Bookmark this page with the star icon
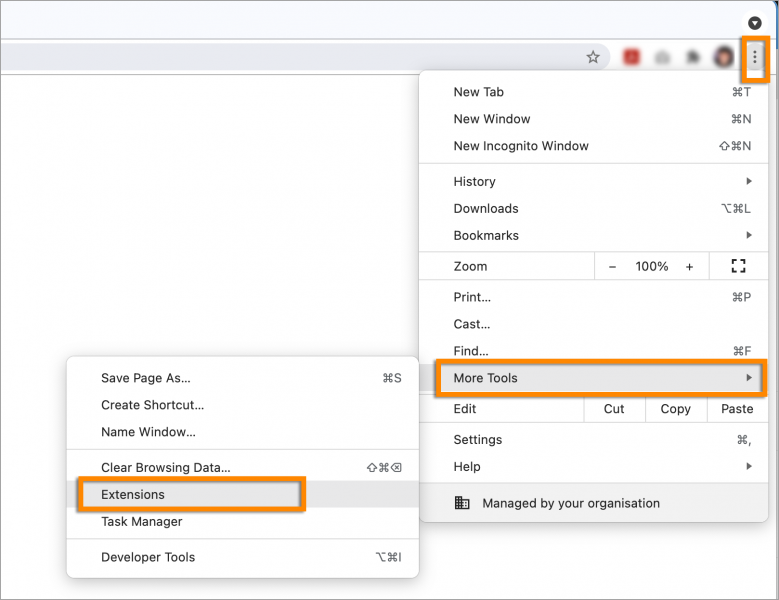Screen dimensions: 779x600 (x=593, y=57)
